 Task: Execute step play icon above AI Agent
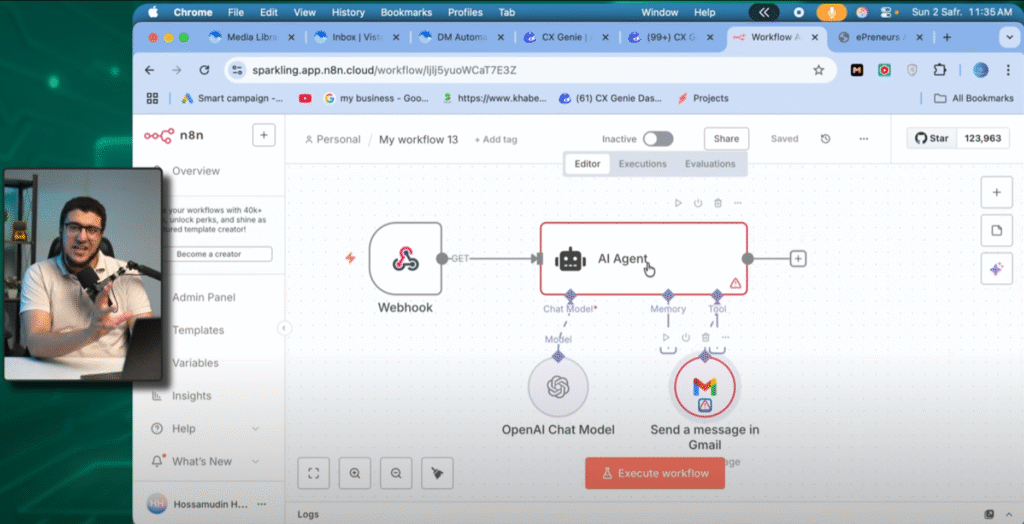[x=678, y=203]
